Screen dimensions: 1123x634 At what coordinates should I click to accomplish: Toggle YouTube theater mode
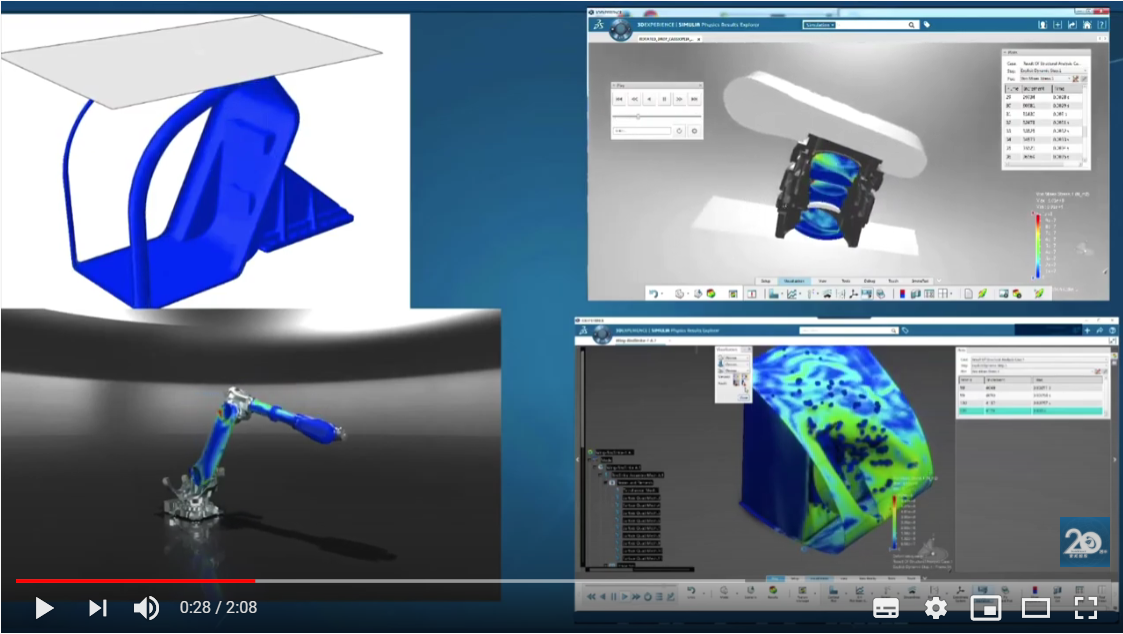[1036, 609]
